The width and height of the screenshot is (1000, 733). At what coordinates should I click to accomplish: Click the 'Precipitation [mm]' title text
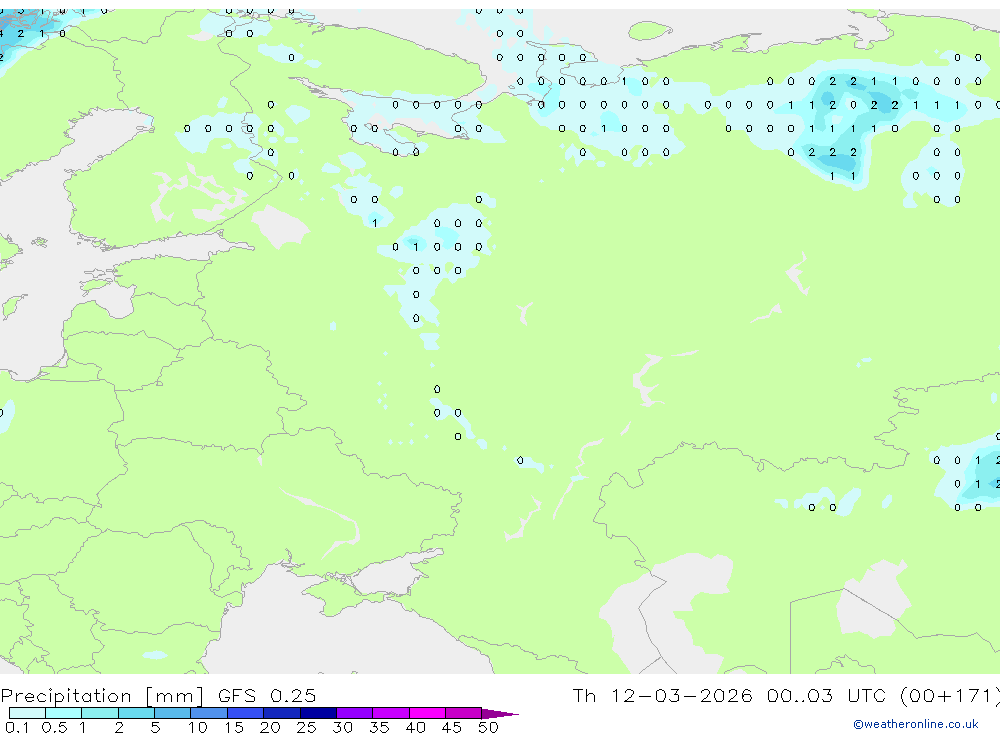[102, 696]
